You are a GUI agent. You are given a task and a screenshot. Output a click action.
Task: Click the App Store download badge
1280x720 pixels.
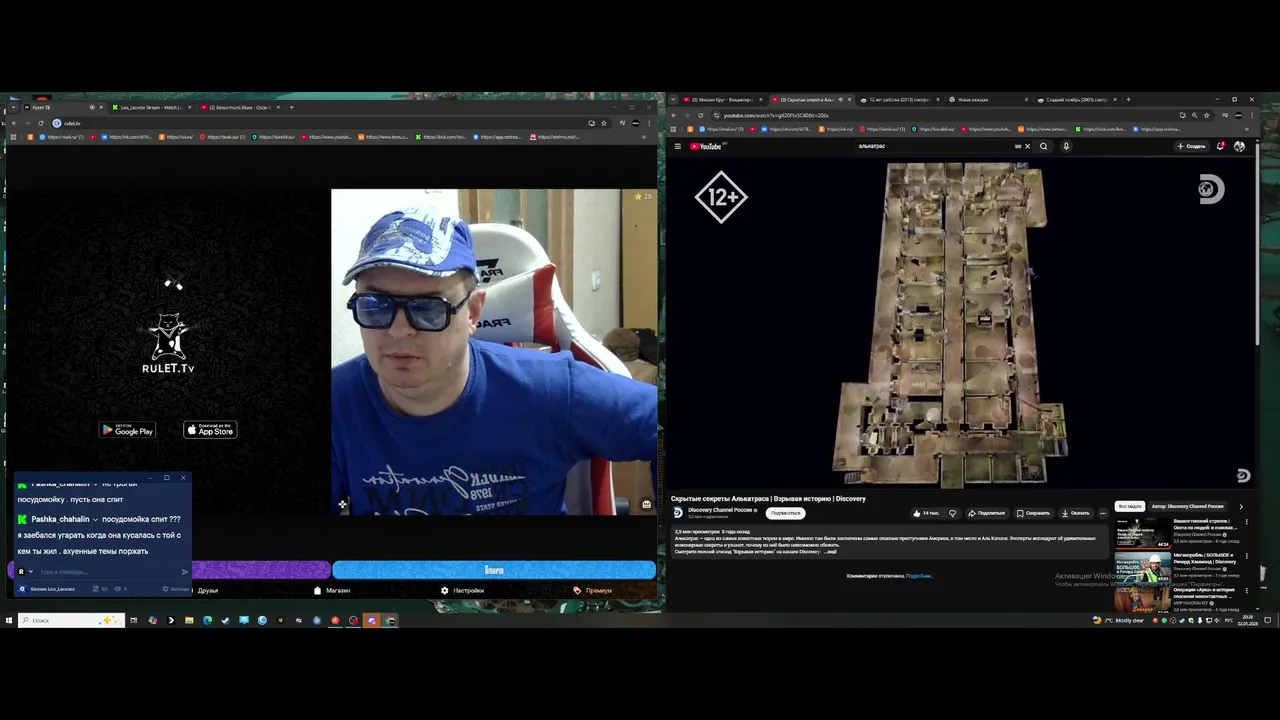[210, 430]
